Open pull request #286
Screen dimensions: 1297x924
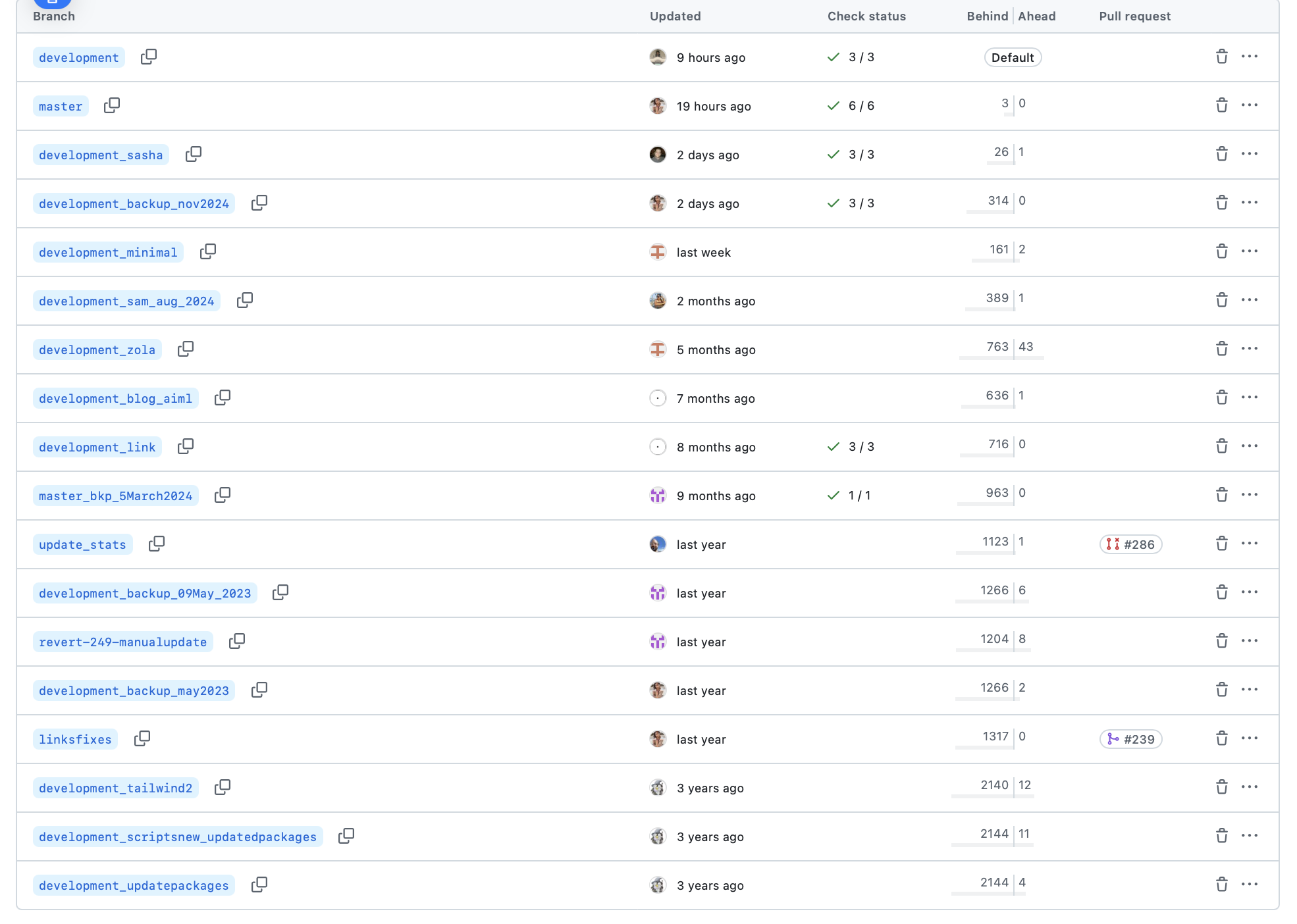point(1130,545)
